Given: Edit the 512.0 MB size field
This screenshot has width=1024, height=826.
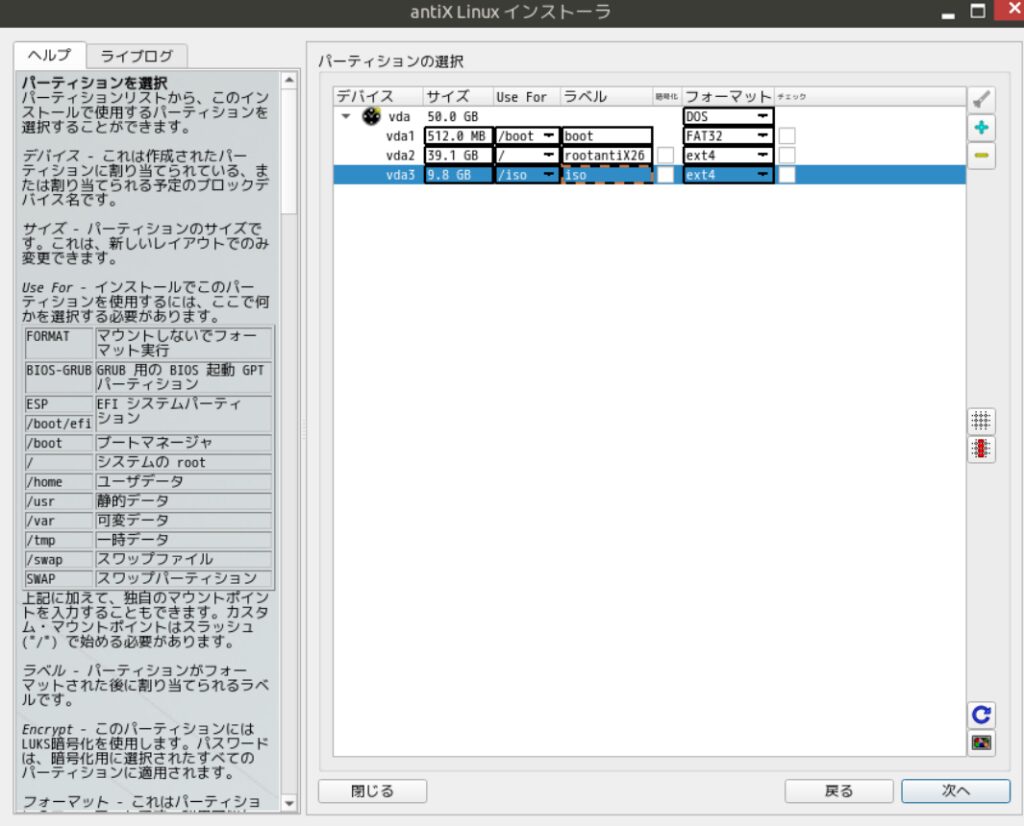Looking at the screenshot, I should [x=458, y=136].
